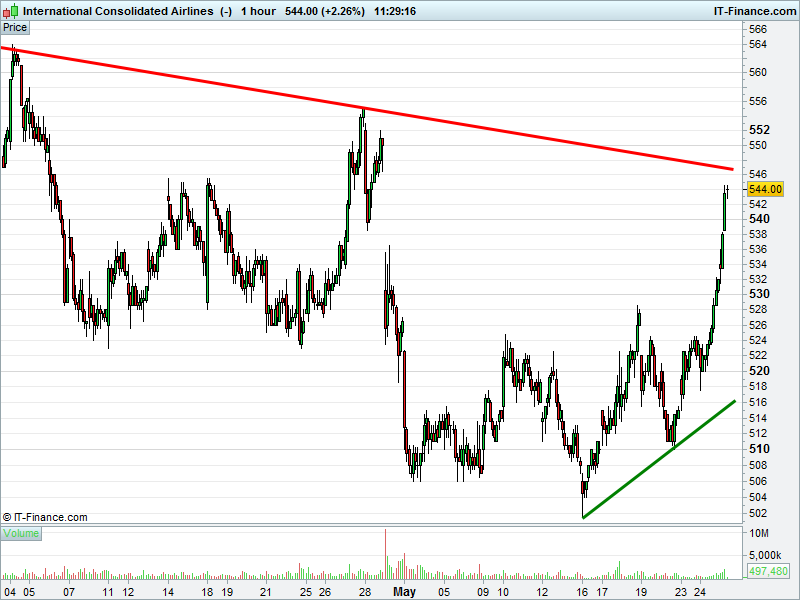
Task: Click the 560 price level on the axis
Action: [758, 72]
